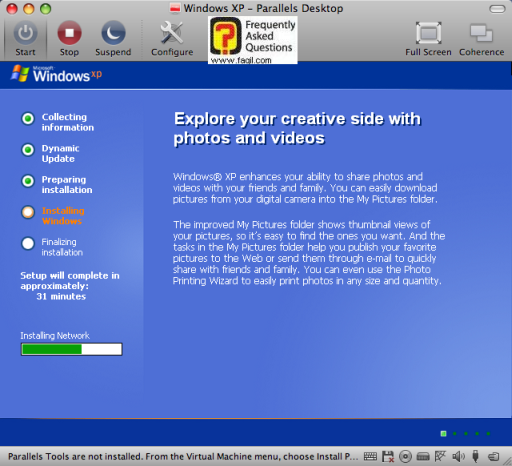This screenshot has width=512, height=466.
Task: Click the window resize grip corner
Action: [507, 461]
